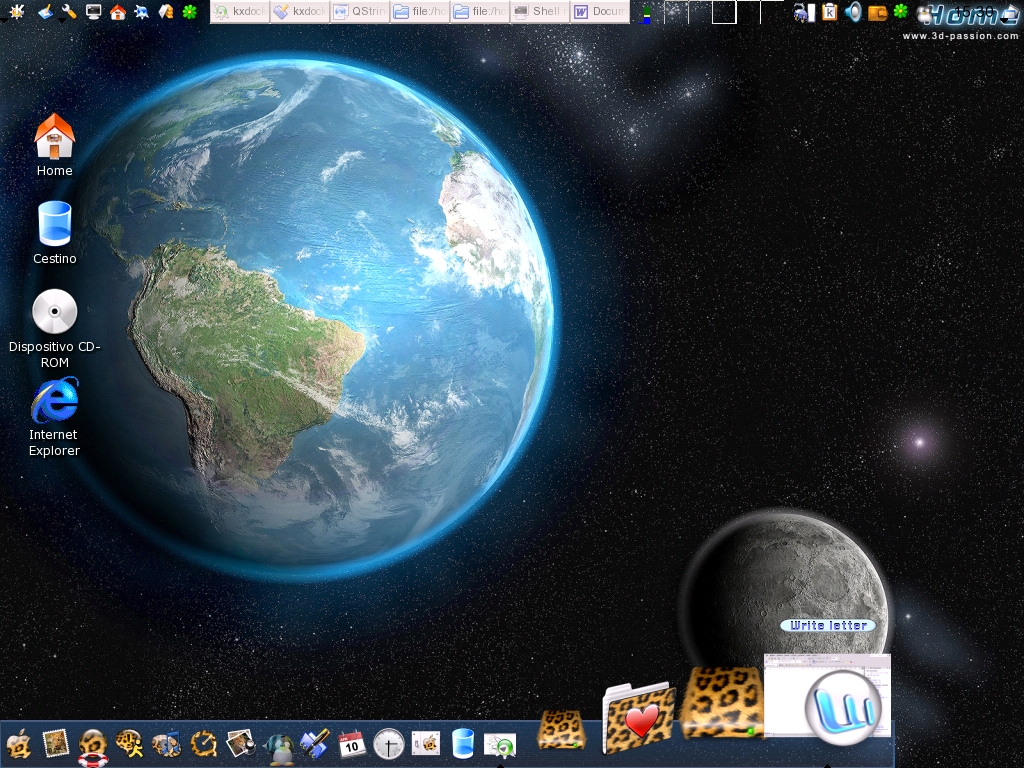
Task: Click the clock icon in the dock
Action: 388,744
